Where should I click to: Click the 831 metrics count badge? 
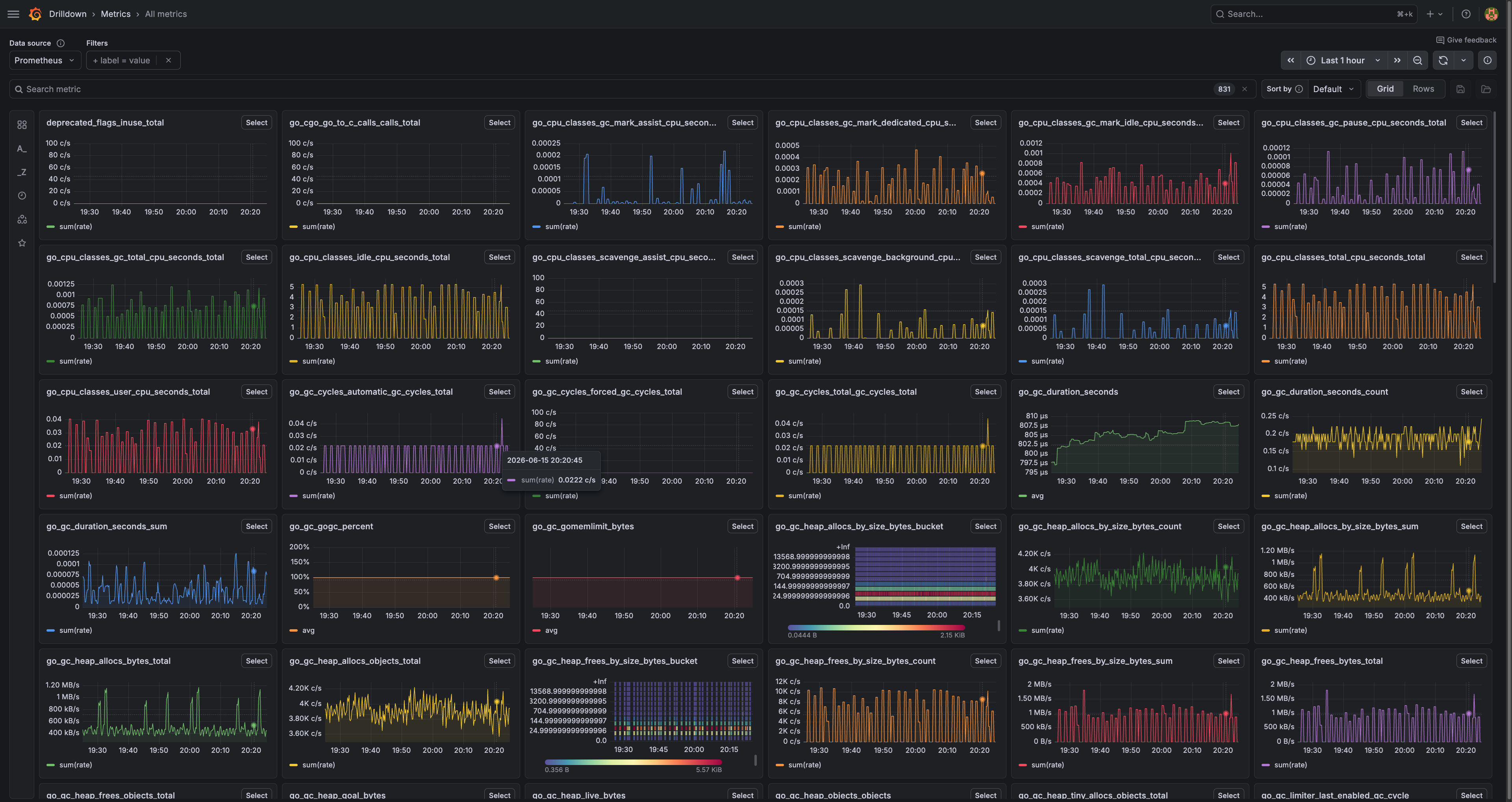pyautogui.click(x=1224, y=89)
